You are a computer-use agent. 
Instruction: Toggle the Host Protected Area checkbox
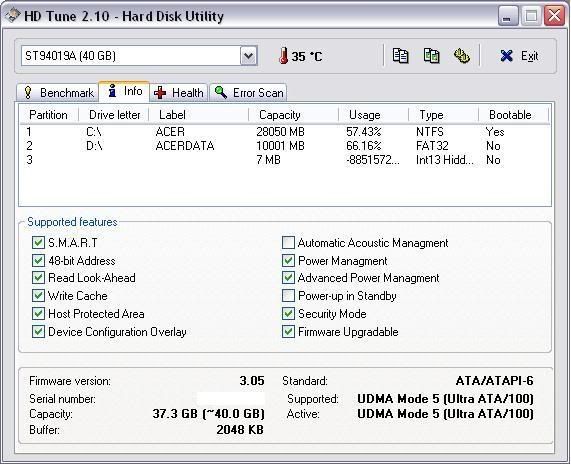[x=38, y=313]
